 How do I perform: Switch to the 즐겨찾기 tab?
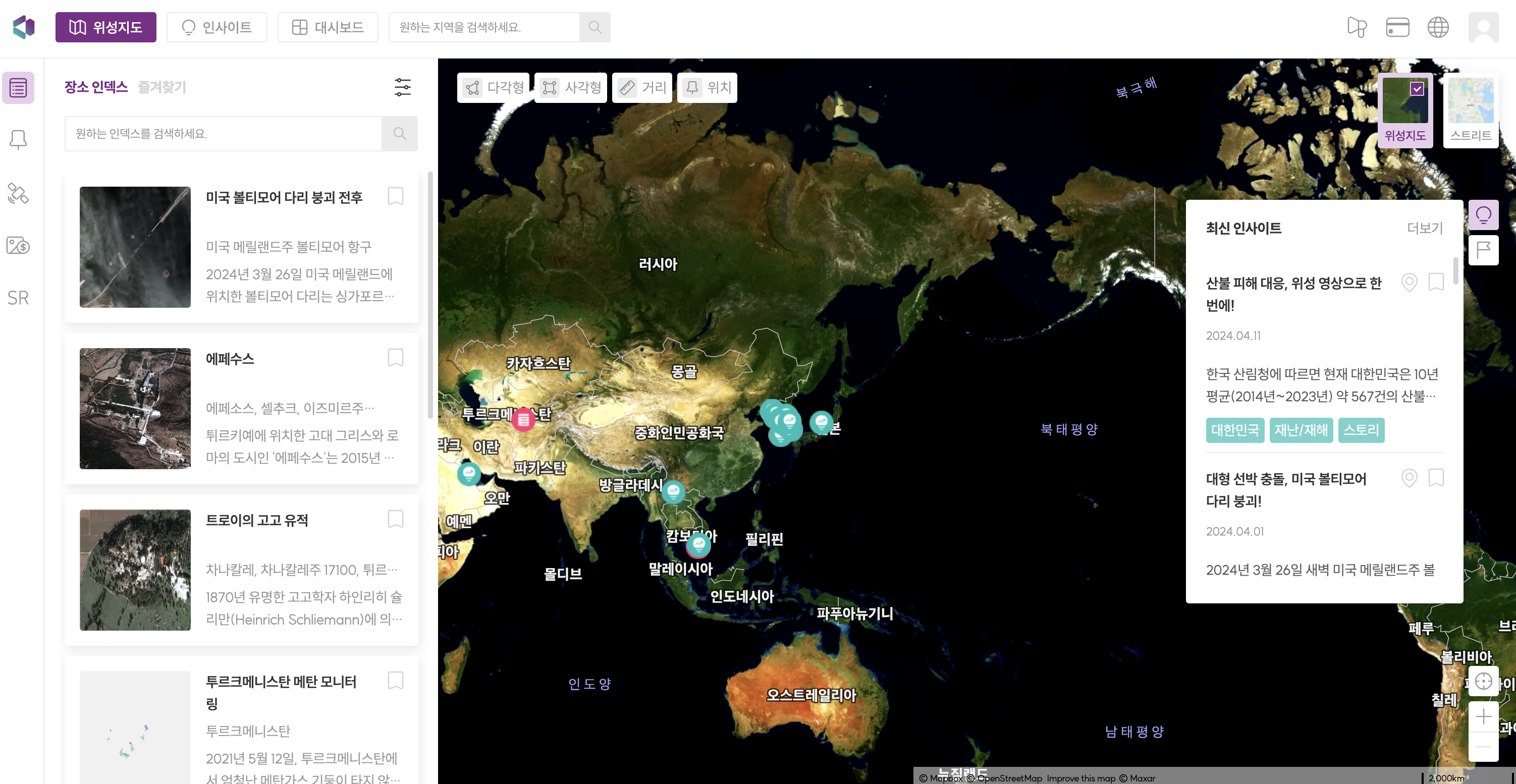coord(162,87)
